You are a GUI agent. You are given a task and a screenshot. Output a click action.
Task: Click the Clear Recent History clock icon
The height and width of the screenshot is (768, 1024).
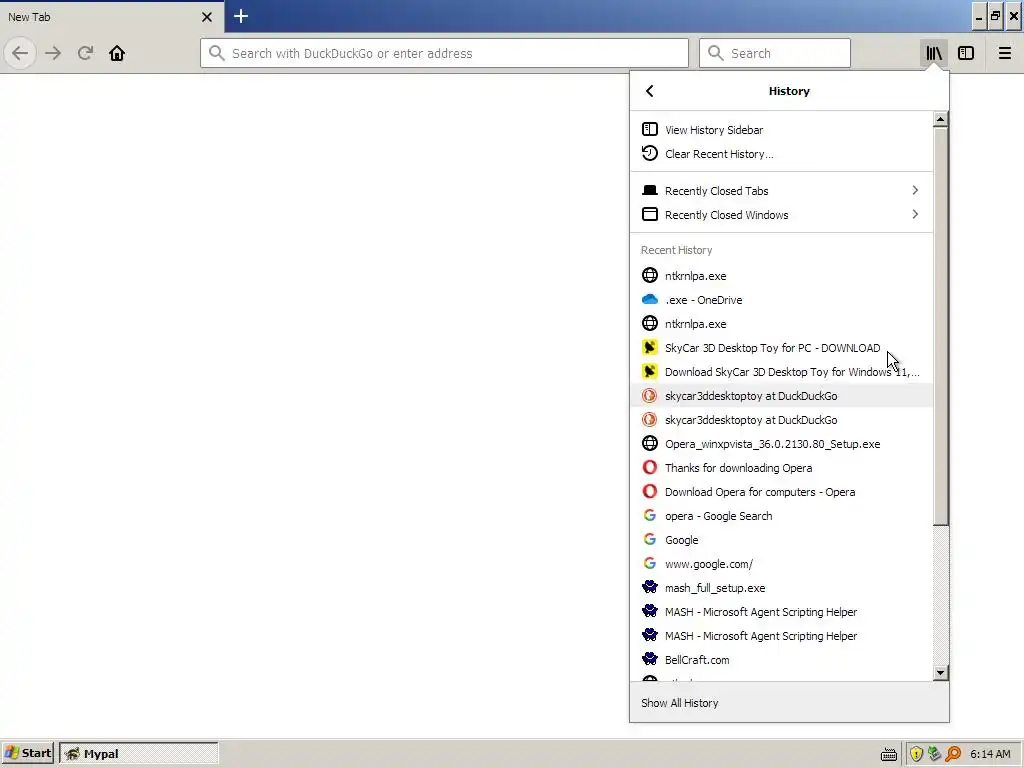tap(649, 153)
